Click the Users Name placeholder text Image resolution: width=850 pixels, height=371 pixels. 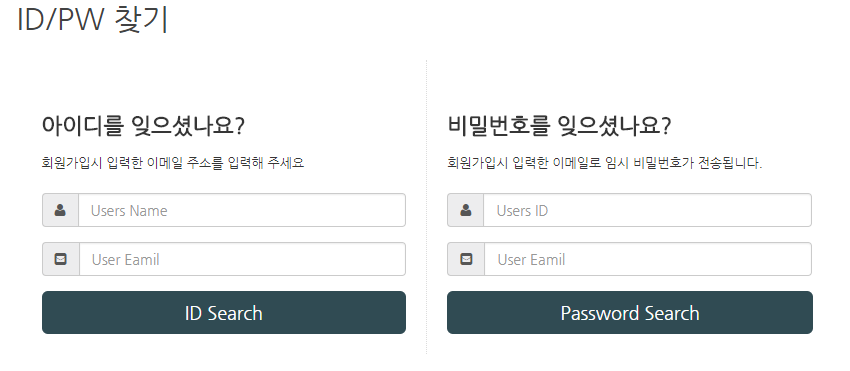[129, 210]
